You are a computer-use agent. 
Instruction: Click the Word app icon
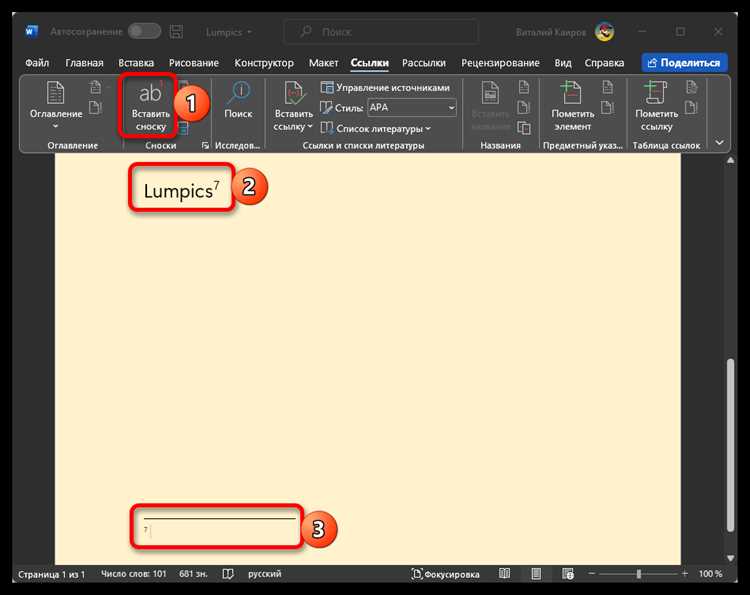point(31,32)
